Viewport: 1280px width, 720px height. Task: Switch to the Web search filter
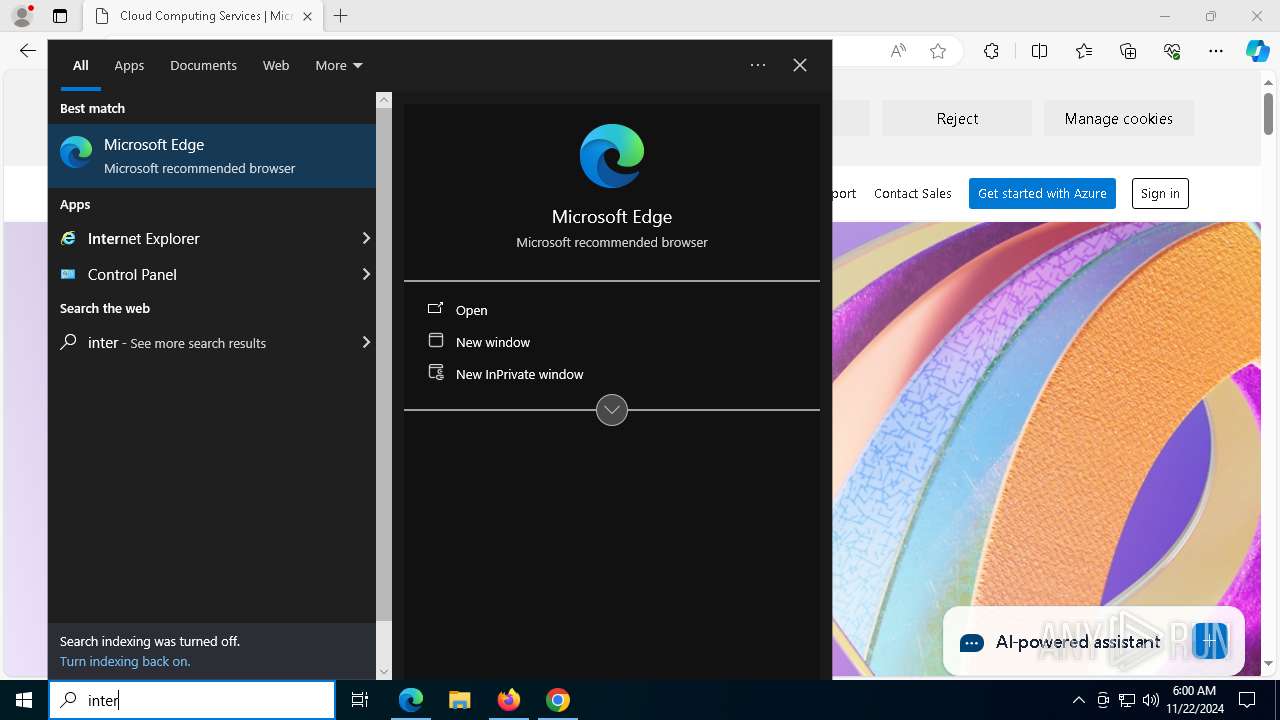(x=276, y=65)
